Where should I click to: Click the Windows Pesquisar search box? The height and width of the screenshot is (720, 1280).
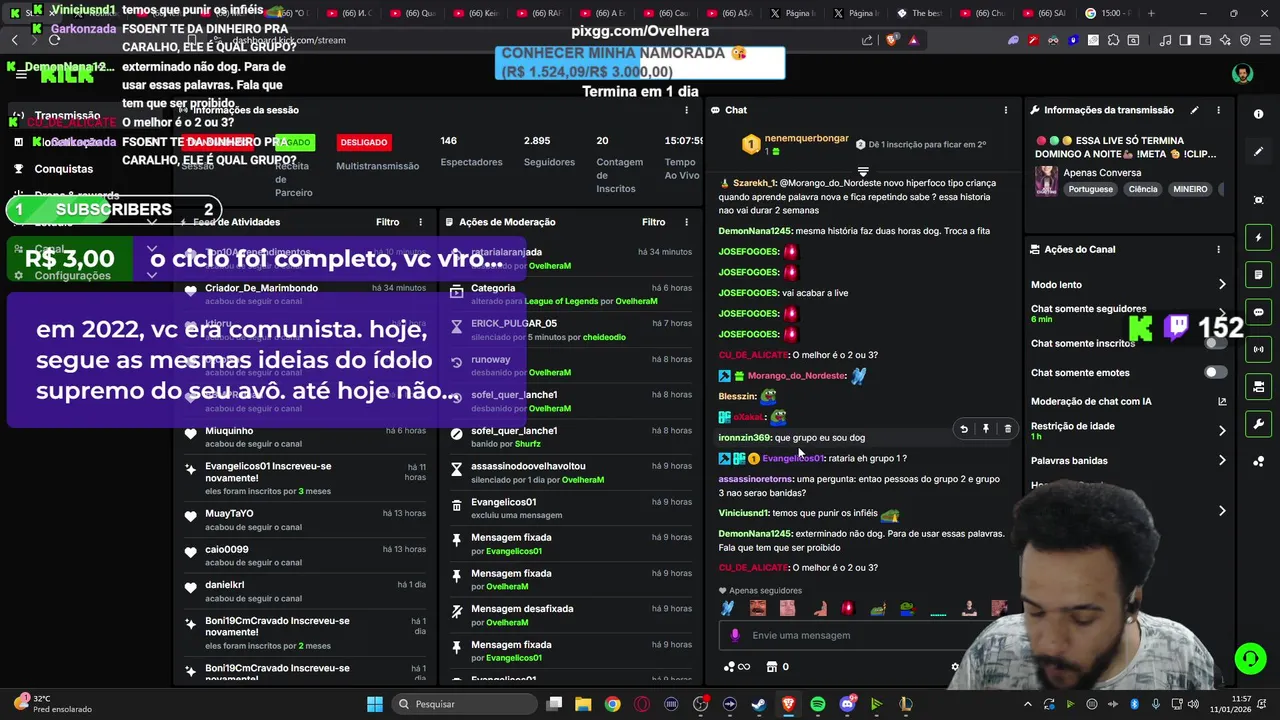coord(463,704)
